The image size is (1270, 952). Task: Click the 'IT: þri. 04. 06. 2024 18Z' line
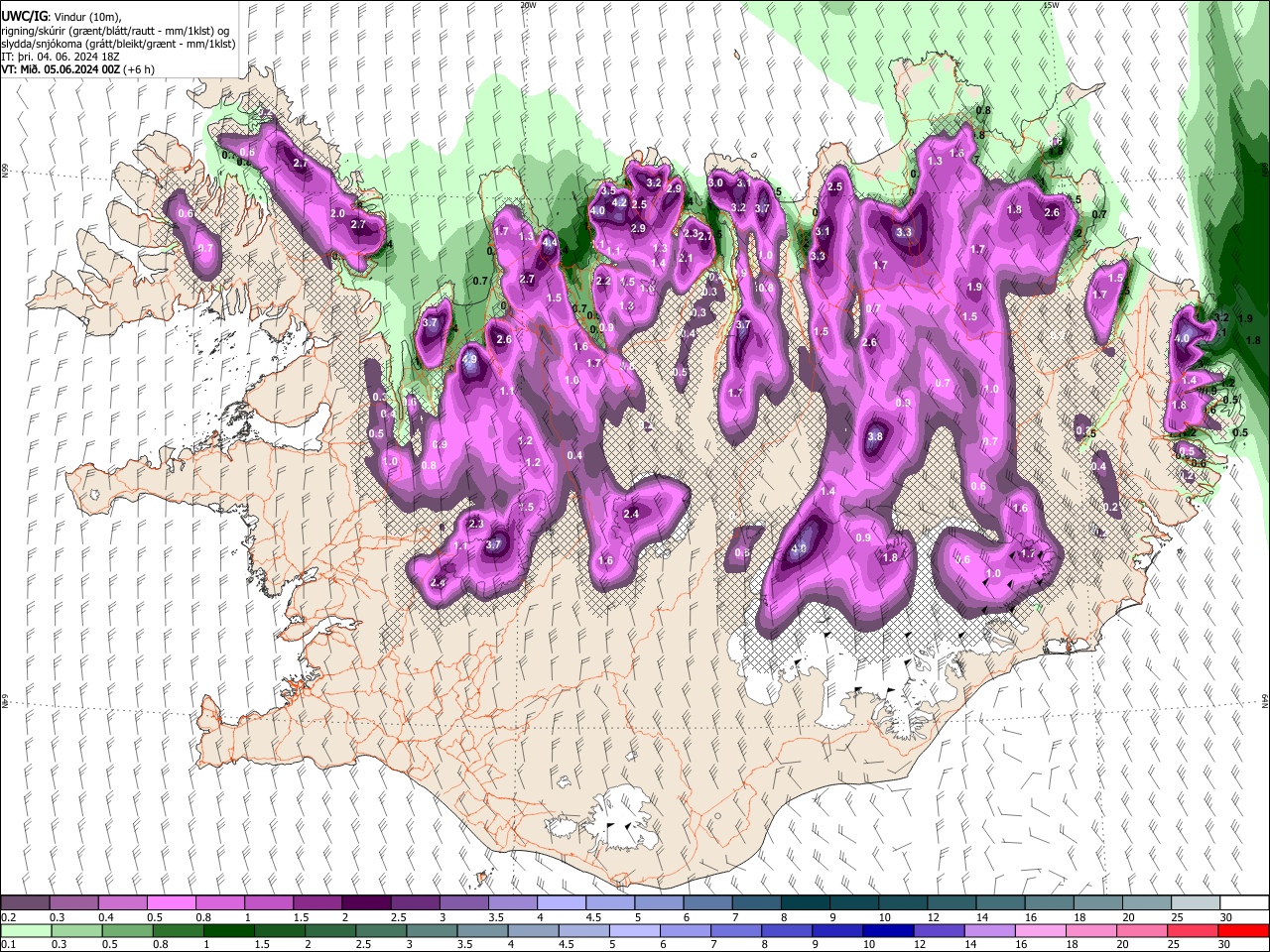pos(60,57)
